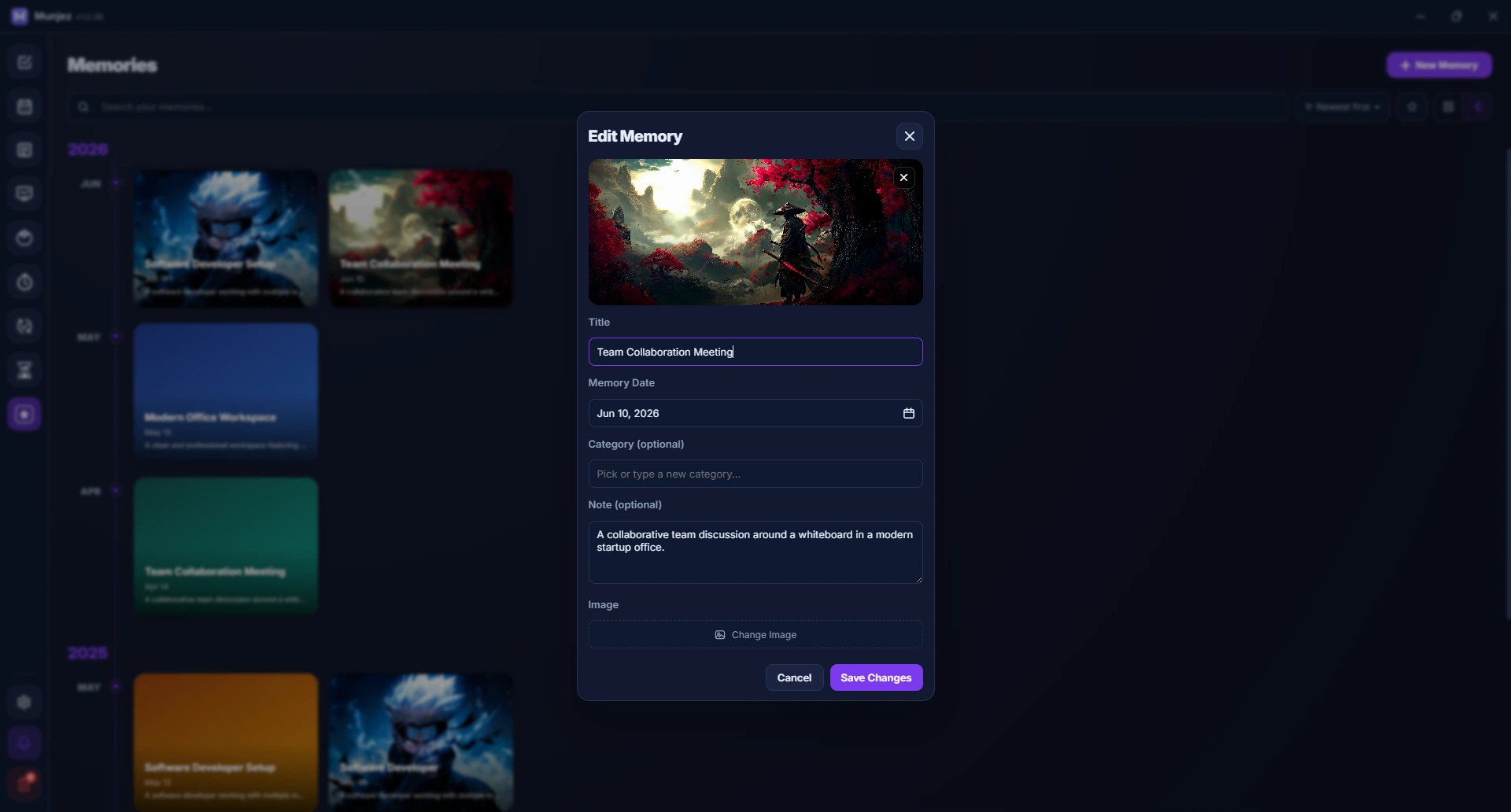The height and width of the screenshot is (812, 1511).
Task: Click the Cancel button
Action: [x=794, y=677]
